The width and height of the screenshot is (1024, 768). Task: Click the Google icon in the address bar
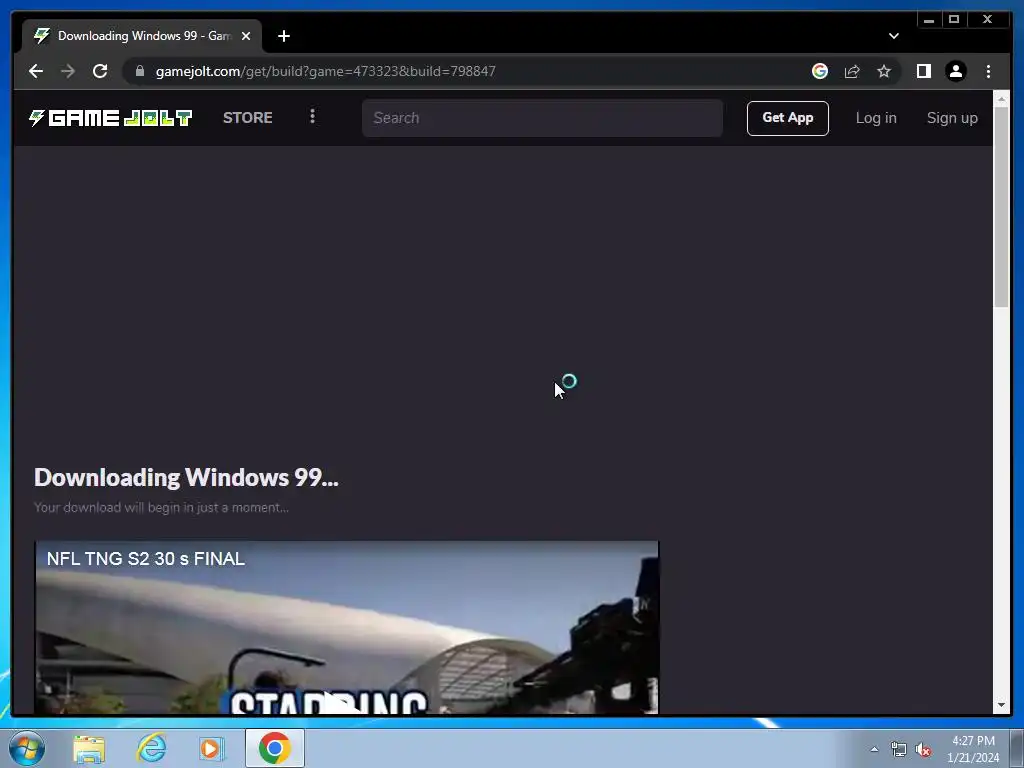pos(820,71)
